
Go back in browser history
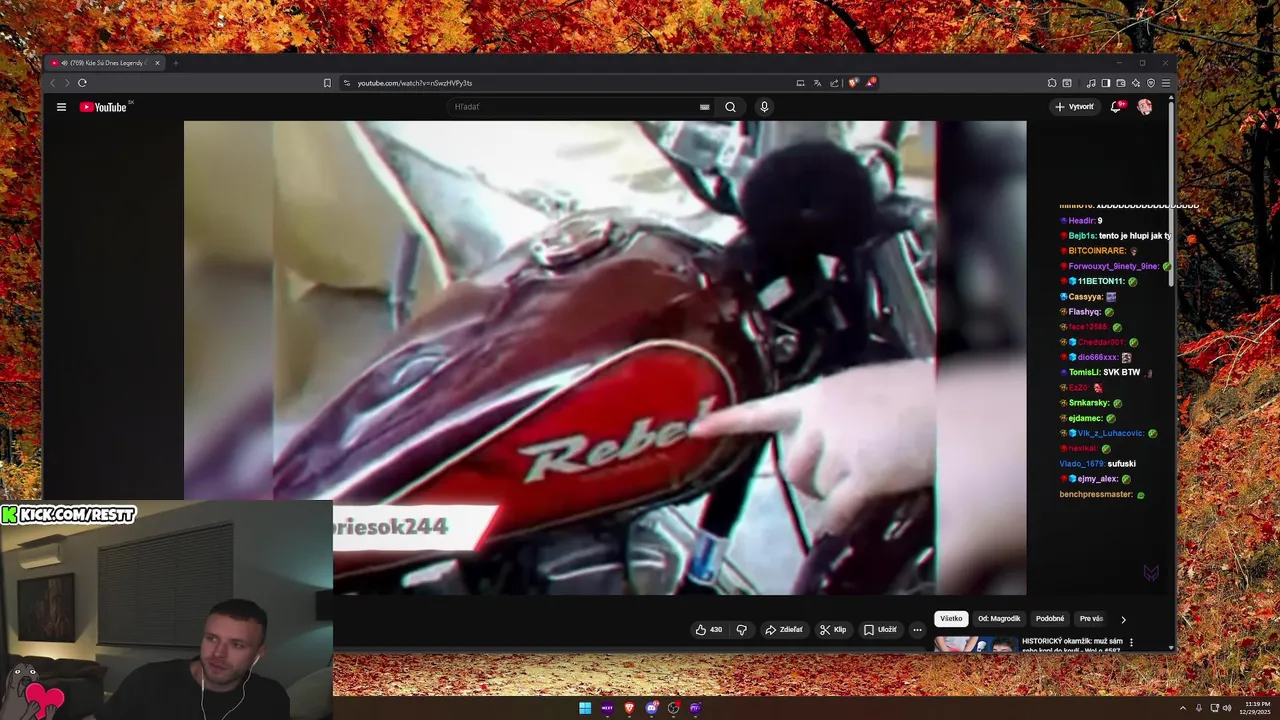54,83
